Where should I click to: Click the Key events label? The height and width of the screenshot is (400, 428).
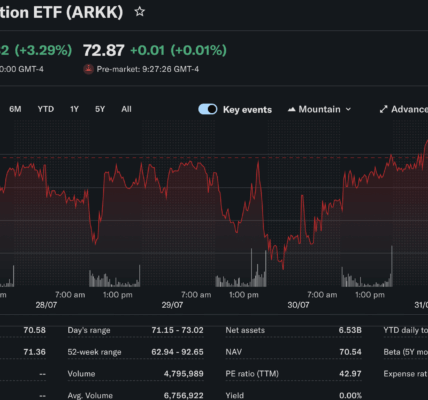pyautogui.click(x=247, y=110)
